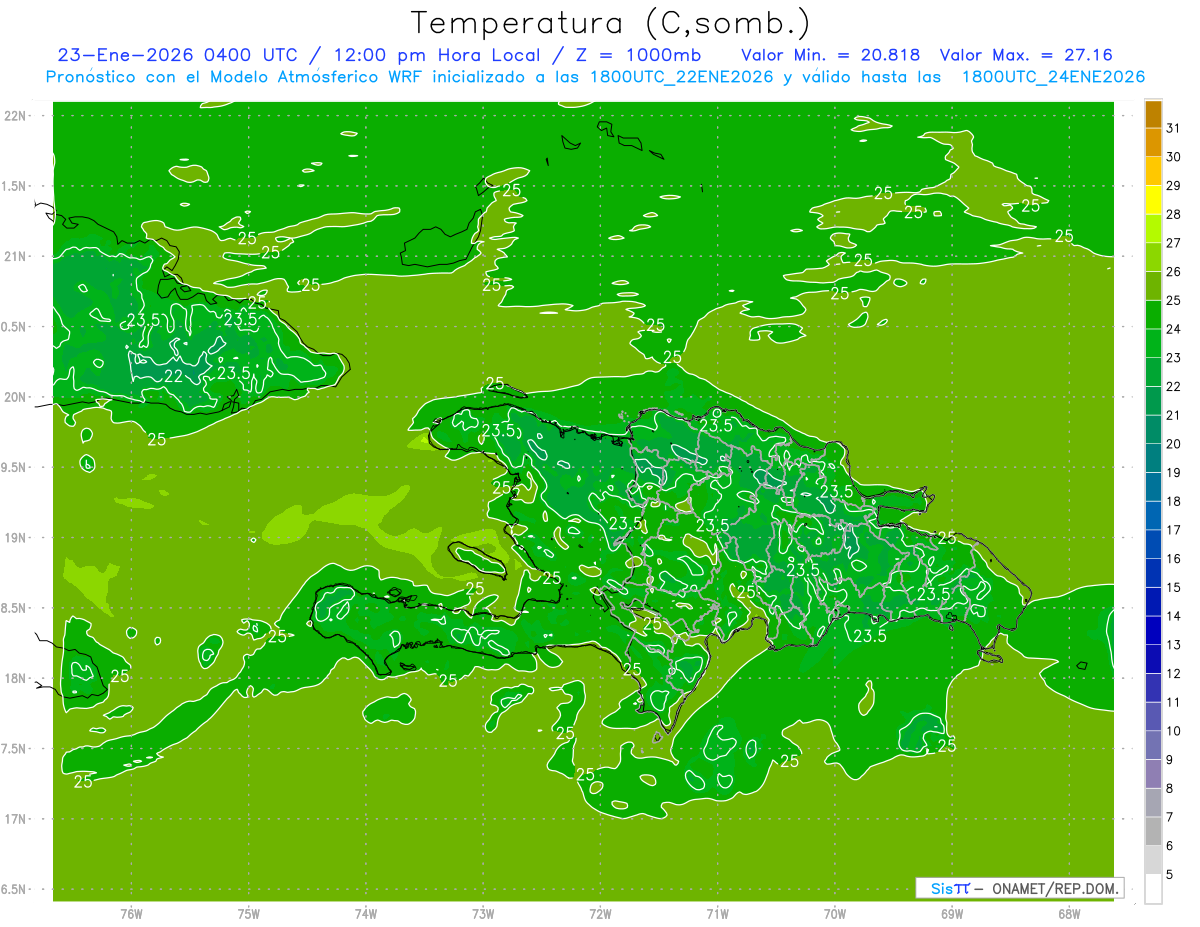The width and height of the screenshot is (1200, 927).
Task: Click the 74W longitude axis label
Action: tap(366, 914)
